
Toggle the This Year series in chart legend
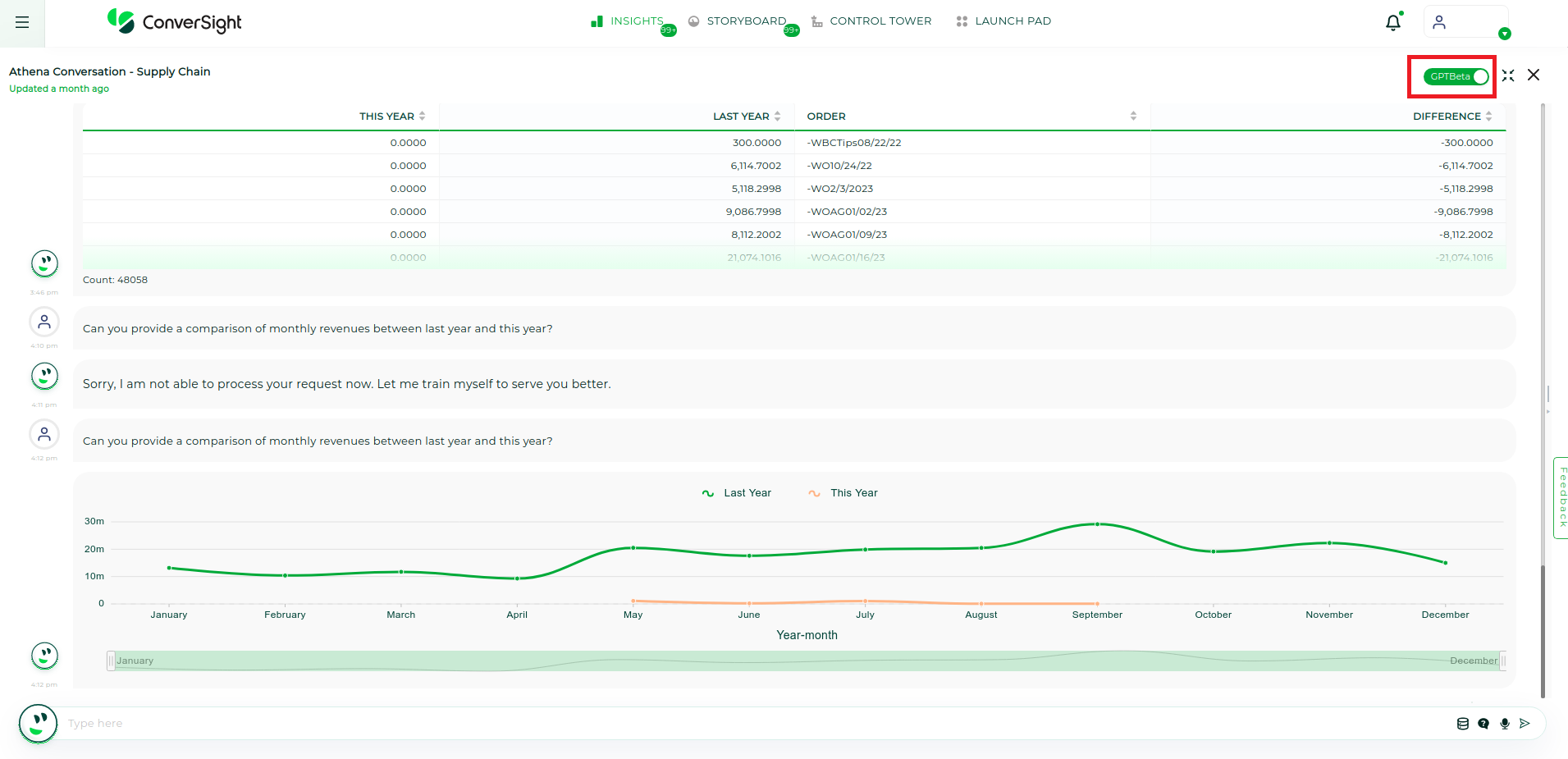coord(843,492)
